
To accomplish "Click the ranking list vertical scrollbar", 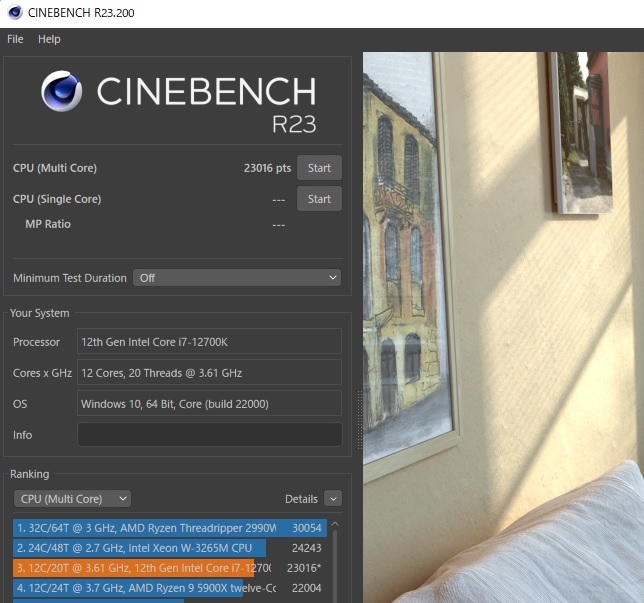I will (x=335, y=567).
